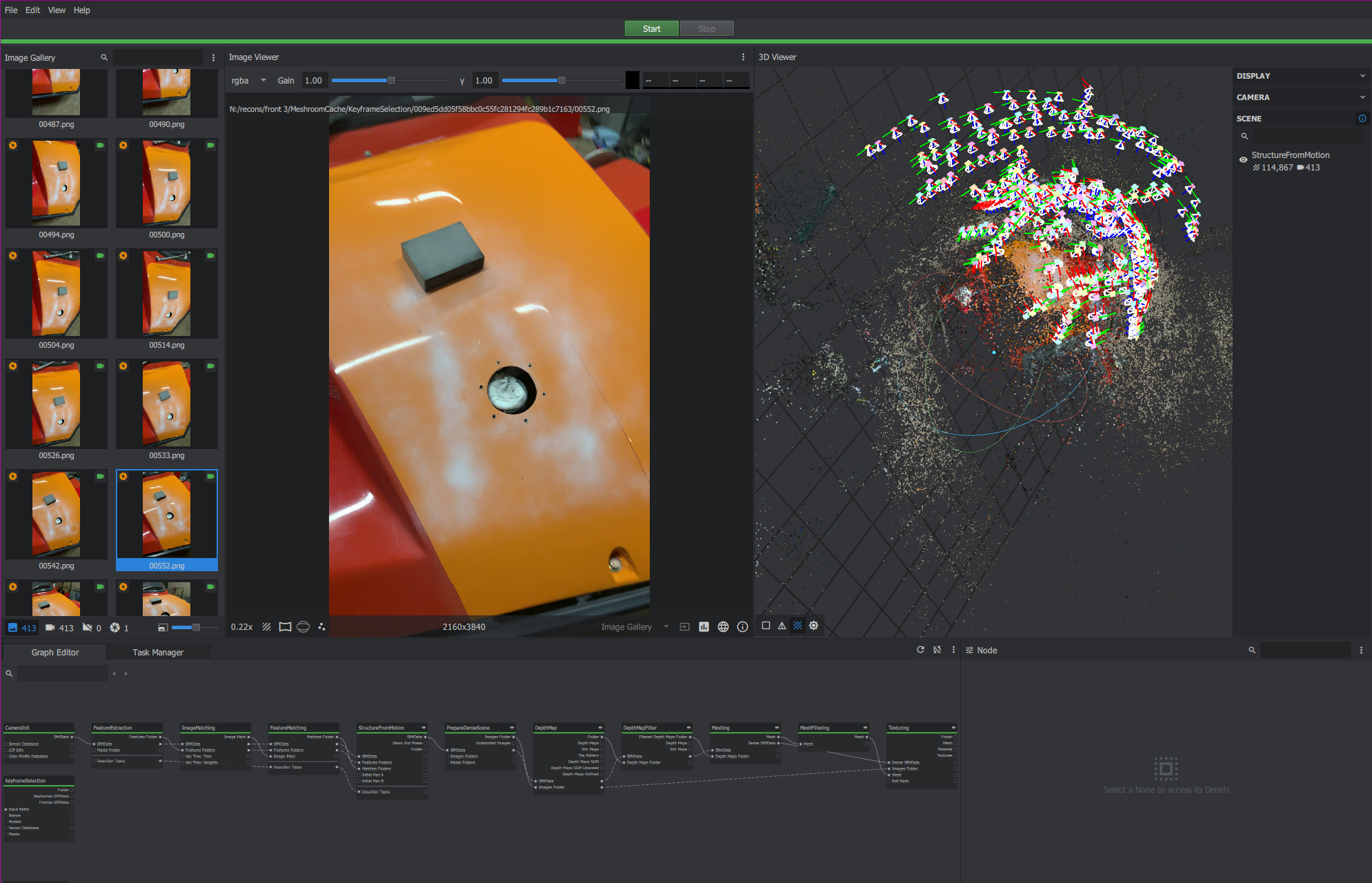Click the lens distortion viewer icon
This screenshot has width=1372, height=883.
285,627
